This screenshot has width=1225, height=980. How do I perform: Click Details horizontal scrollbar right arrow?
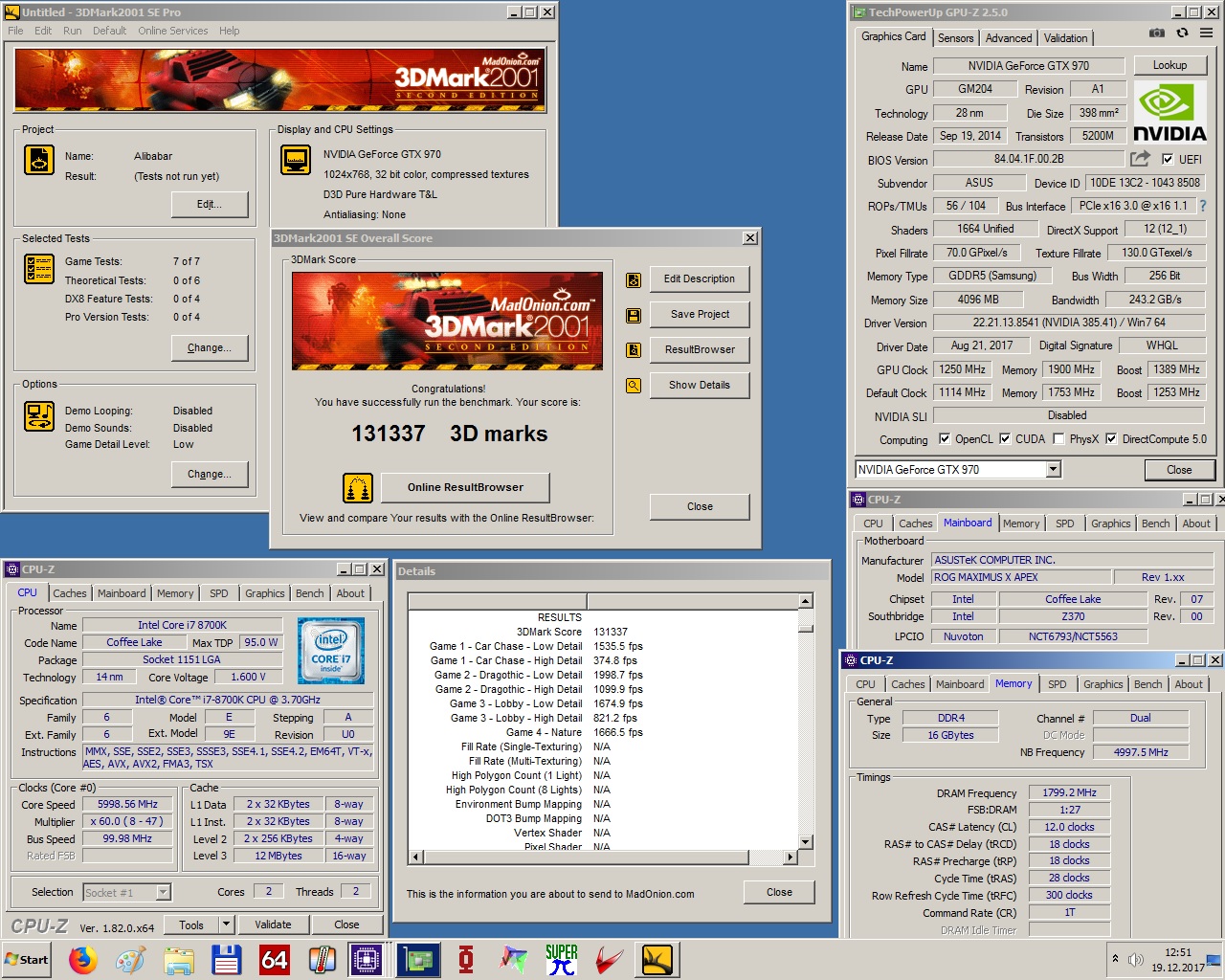coord(791,857)
